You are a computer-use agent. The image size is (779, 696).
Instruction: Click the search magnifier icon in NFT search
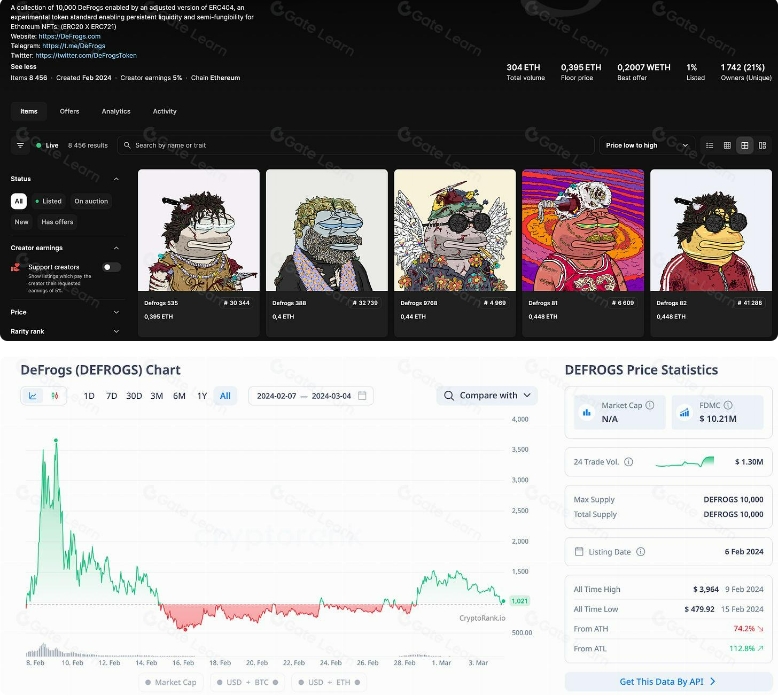pyautogui.click(x=127, y=145)
